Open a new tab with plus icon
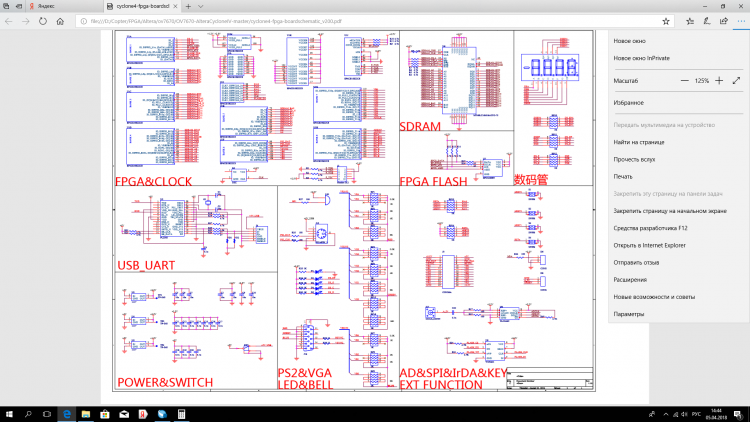750x422 pixels. pos(188,6)
